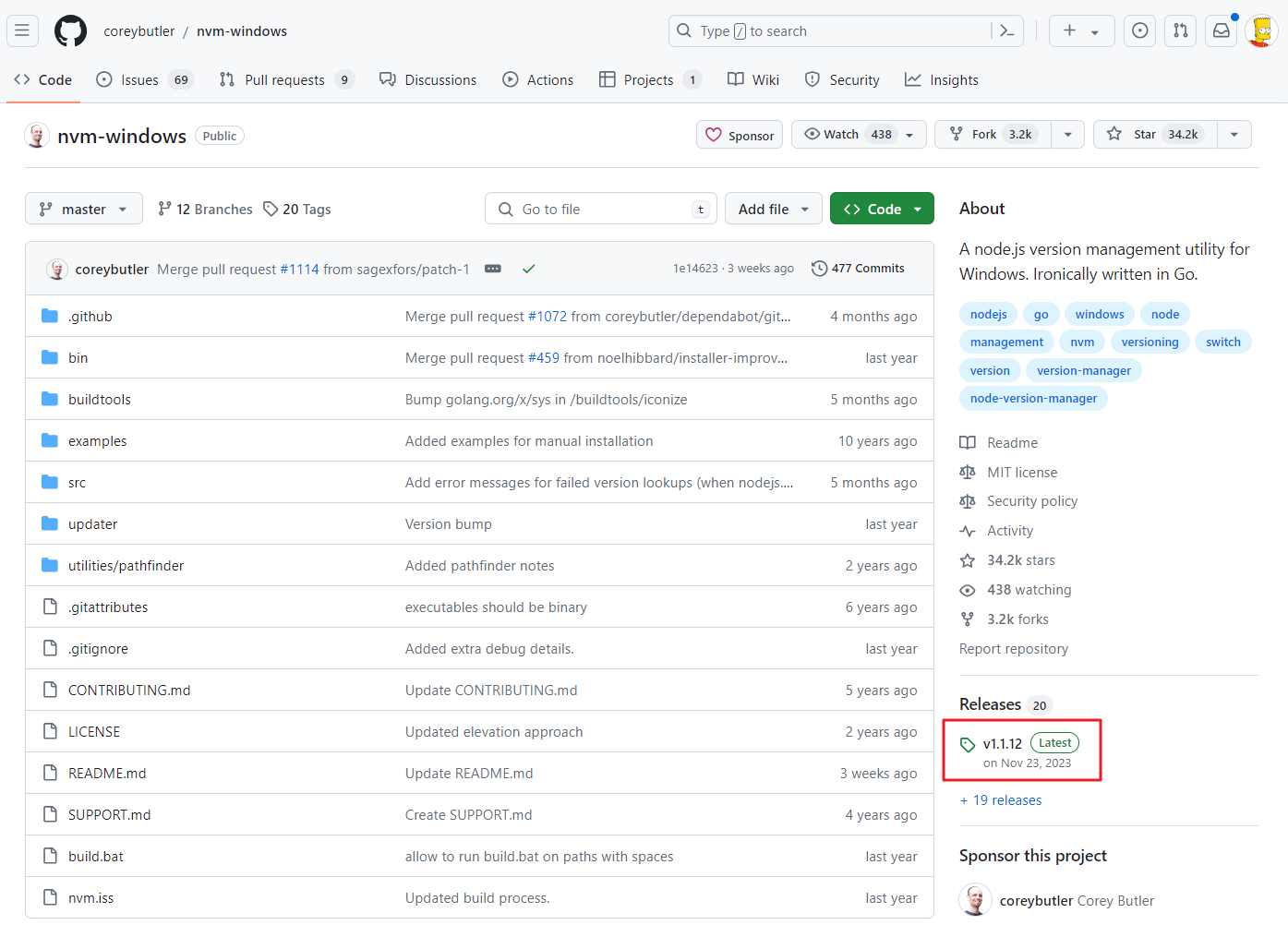
Task: Open the Security tab
Action: point(842,80)
